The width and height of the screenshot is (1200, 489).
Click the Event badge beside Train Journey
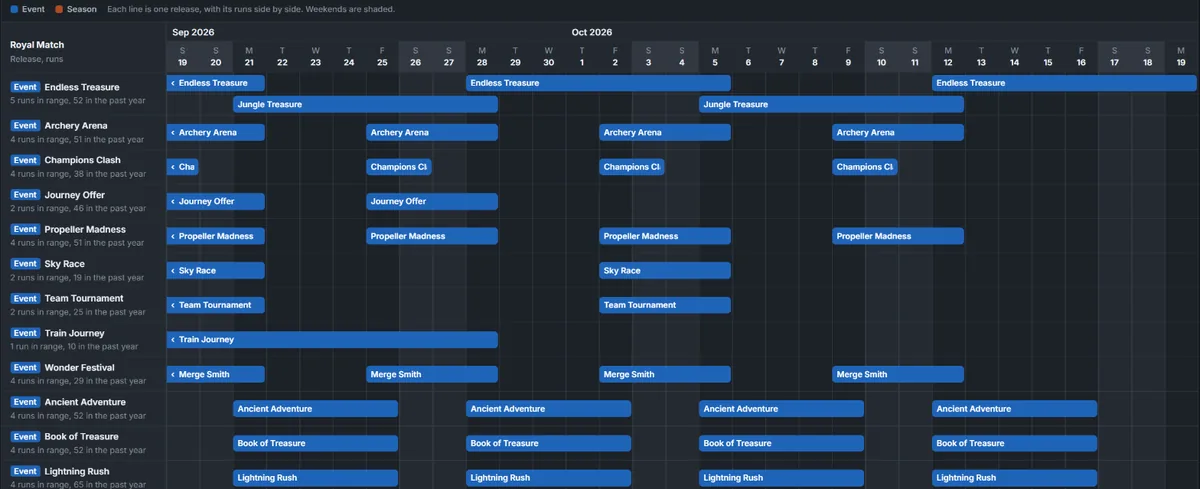pos(25,333)
